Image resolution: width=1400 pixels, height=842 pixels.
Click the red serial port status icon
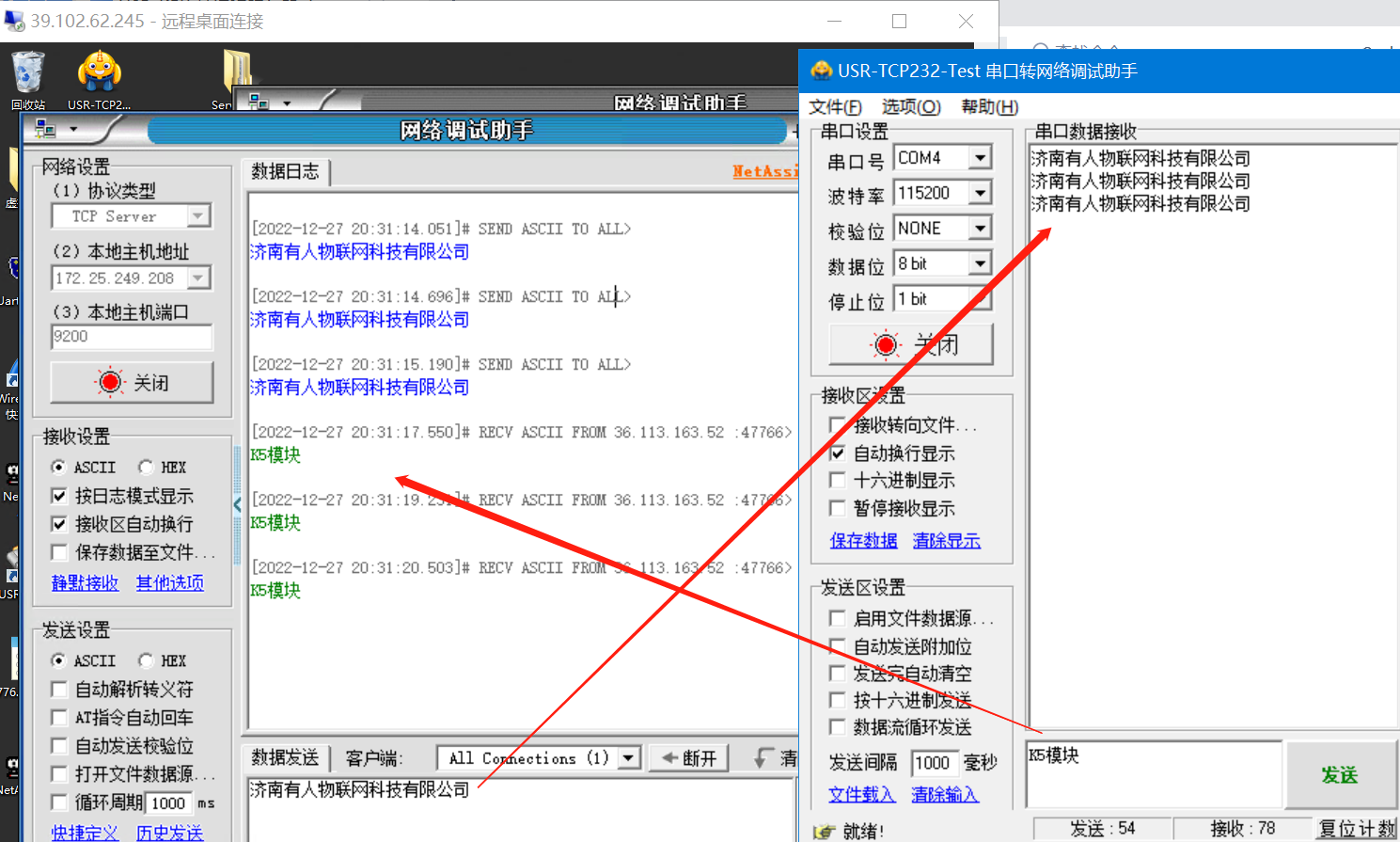pos(885,345)
